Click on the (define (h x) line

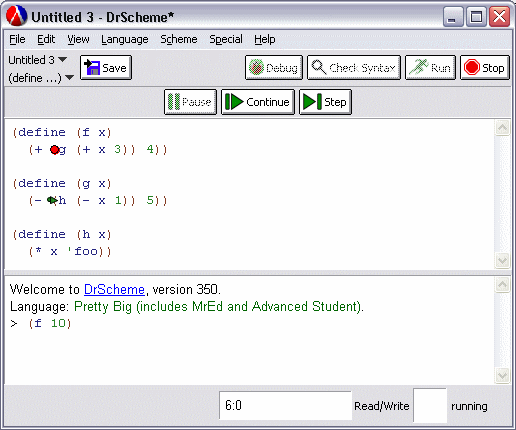click(x=62, y=234)
